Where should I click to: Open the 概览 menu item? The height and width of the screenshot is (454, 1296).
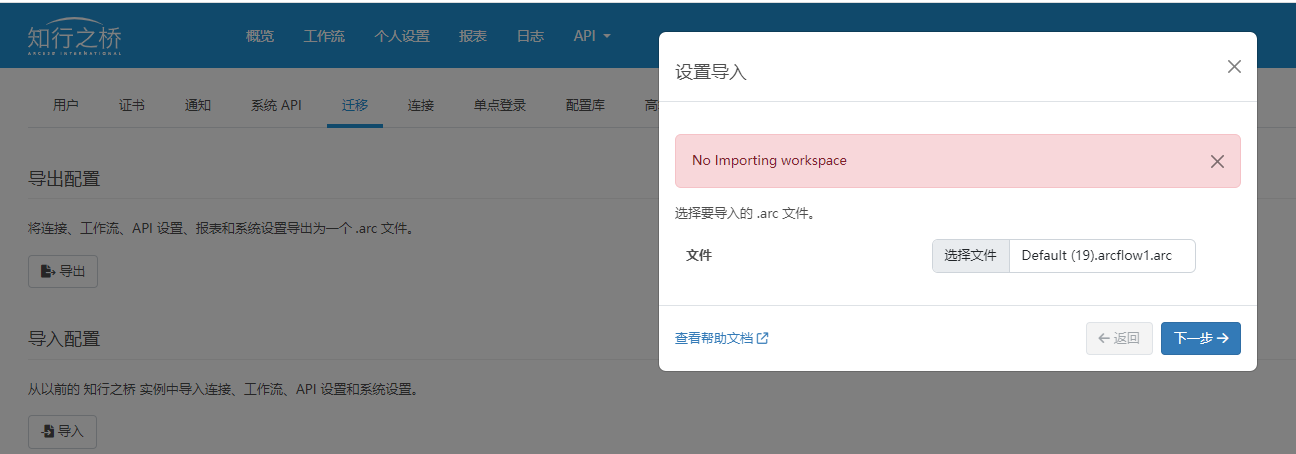click(260, 36)
